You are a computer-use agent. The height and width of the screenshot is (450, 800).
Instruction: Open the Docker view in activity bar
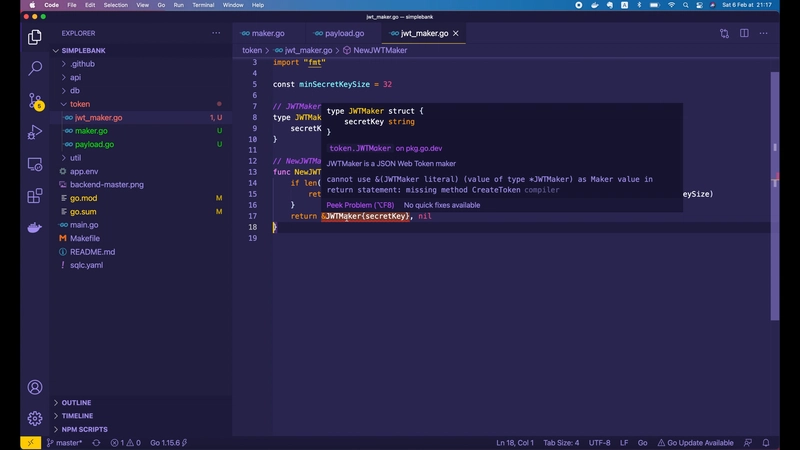[35, 227]
